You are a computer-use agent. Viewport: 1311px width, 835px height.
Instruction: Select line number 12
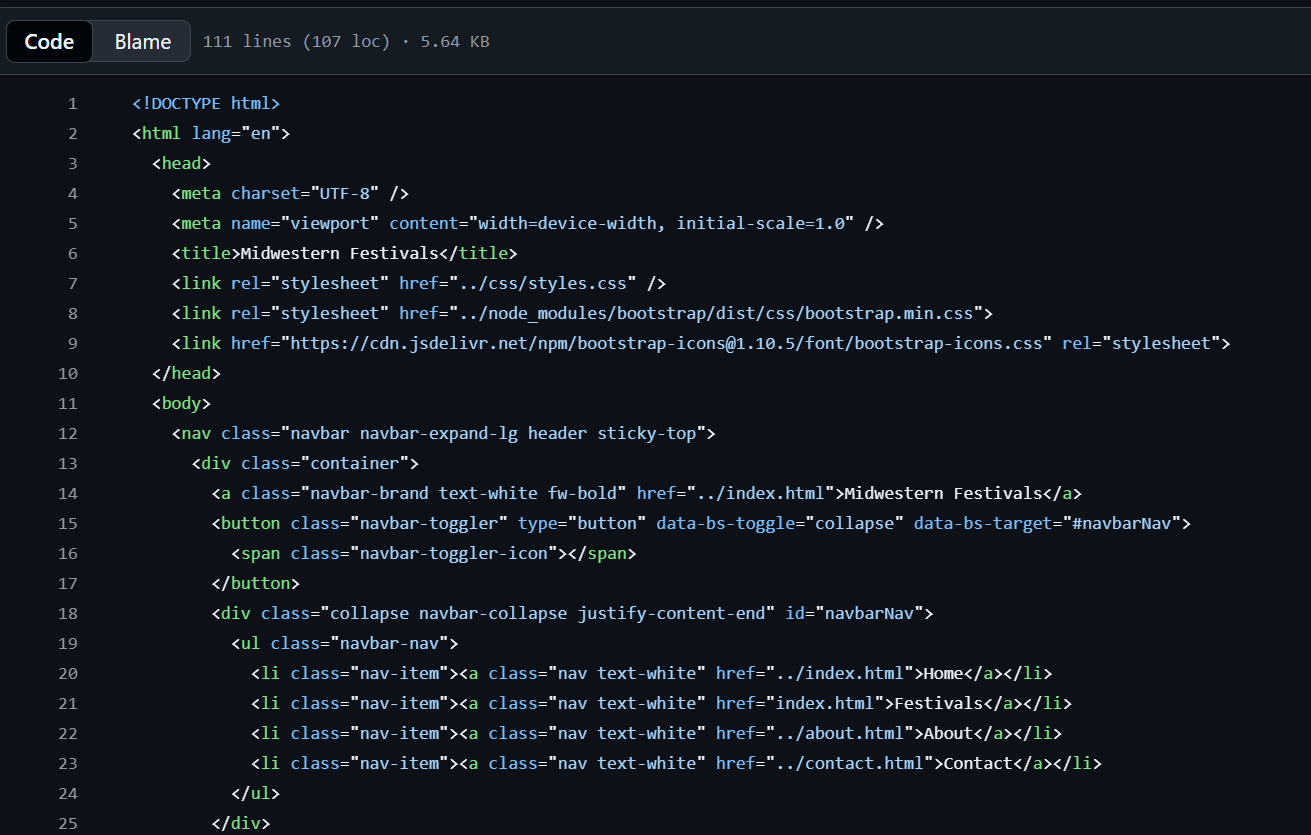pos(68,433)
